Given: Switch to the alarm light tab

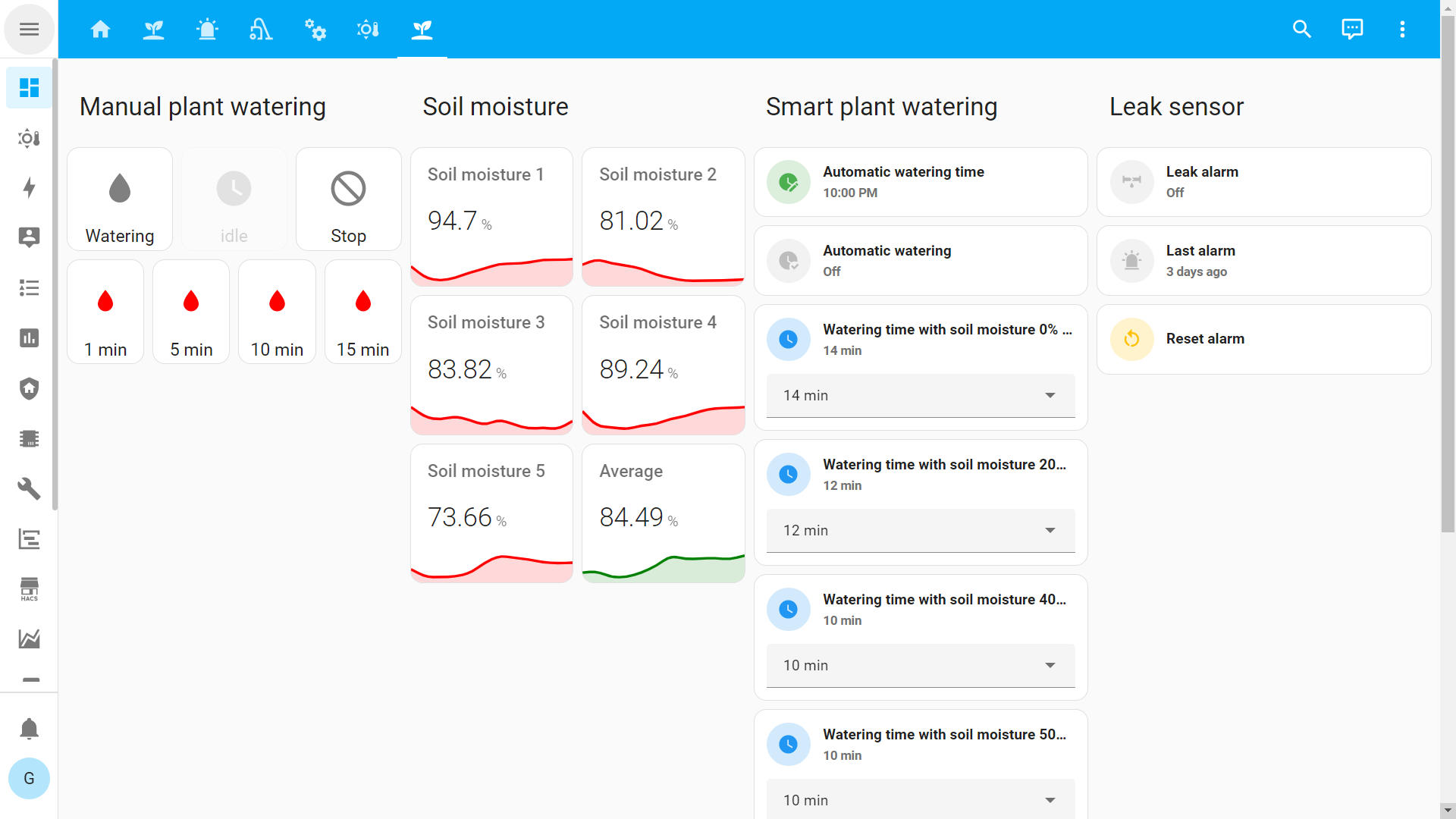Looking at the screenshot, I should tap(207, 30).
